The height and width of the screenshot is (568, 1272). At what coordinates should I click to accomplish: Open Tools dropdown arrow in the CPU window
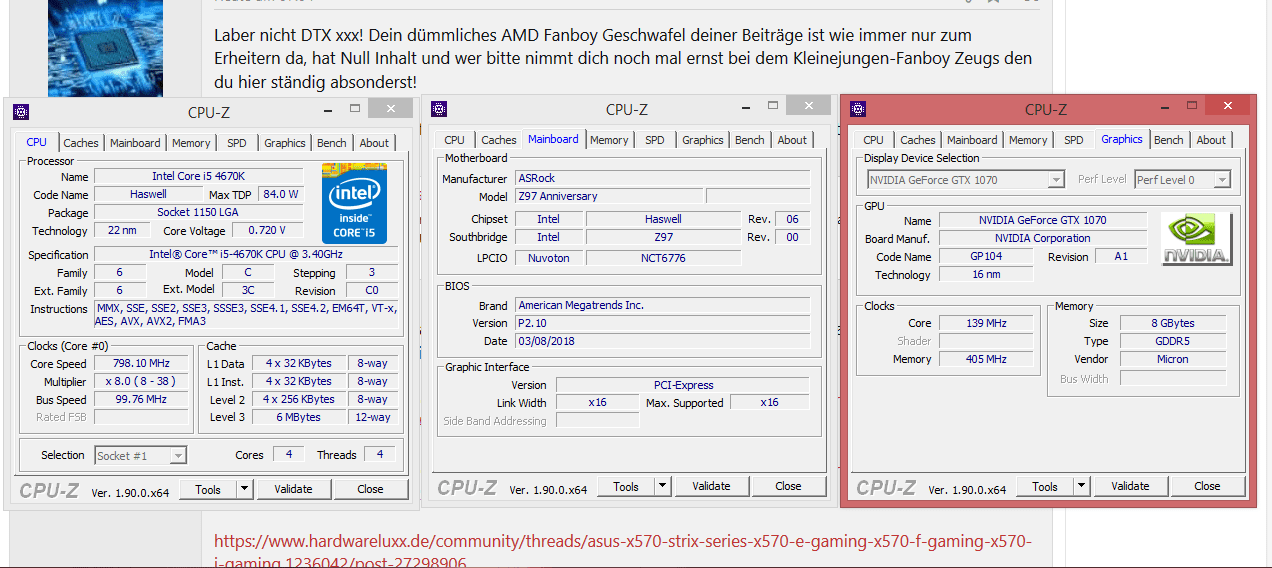pos(245,489)
